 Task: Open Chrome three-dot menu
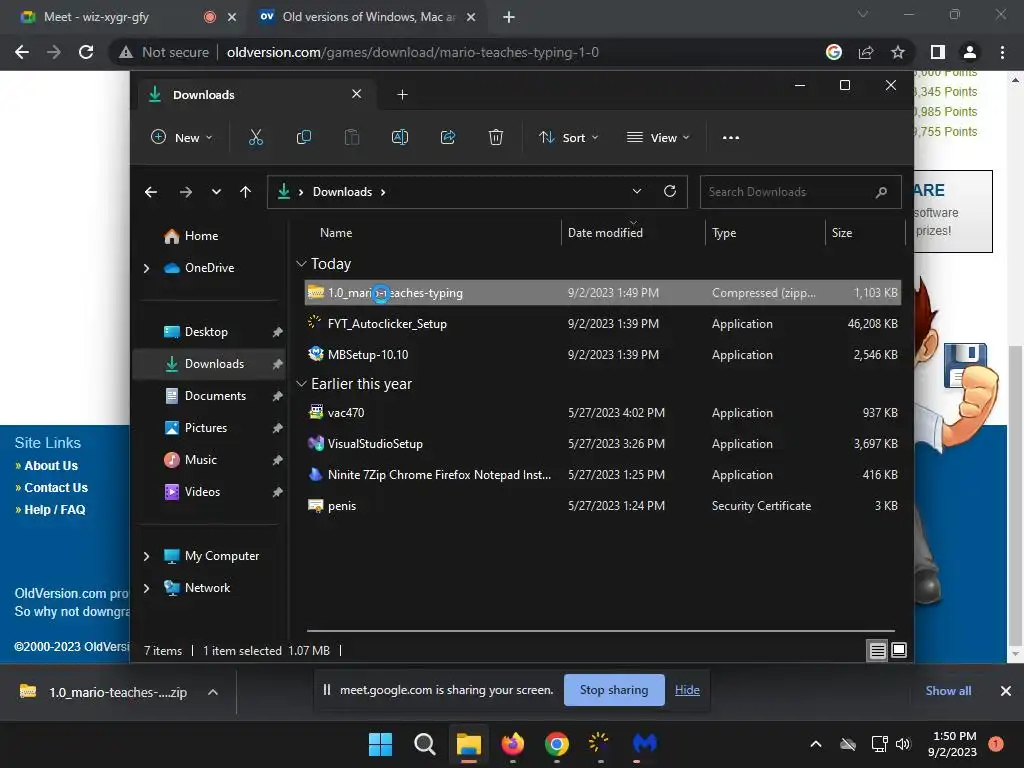click(1002, 52)
